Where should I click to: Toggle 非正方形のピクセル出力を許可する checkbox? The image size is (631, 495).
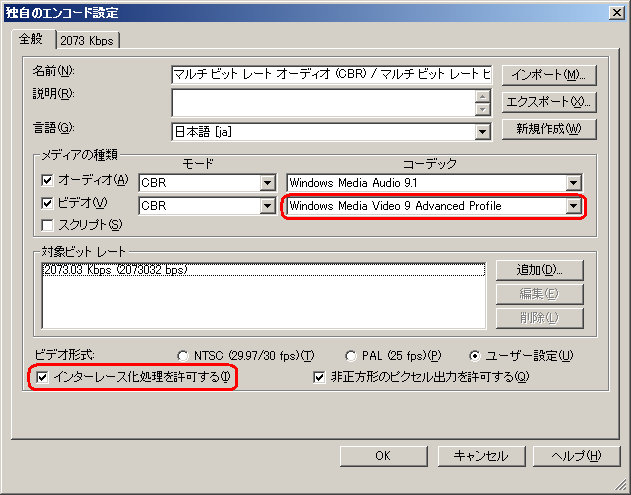[319, 377]
